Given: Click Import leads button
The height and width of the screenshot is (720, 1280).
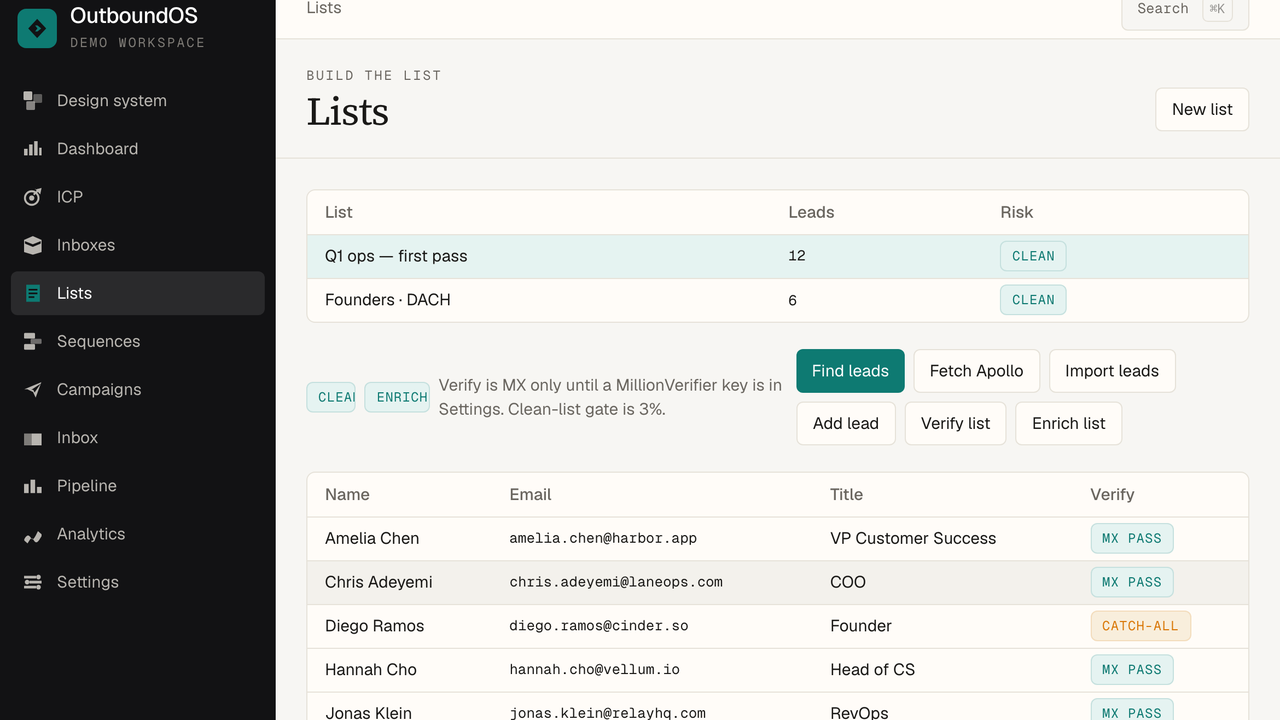Looking at the screenshot, I should [1112, 371].
